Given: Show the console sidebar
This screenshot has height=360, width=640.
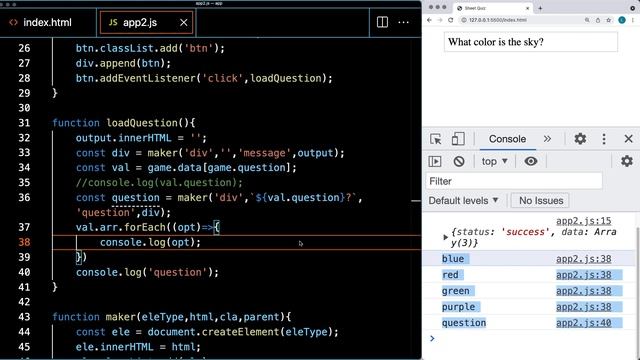Looking at the screenshot, I should 435,161.
